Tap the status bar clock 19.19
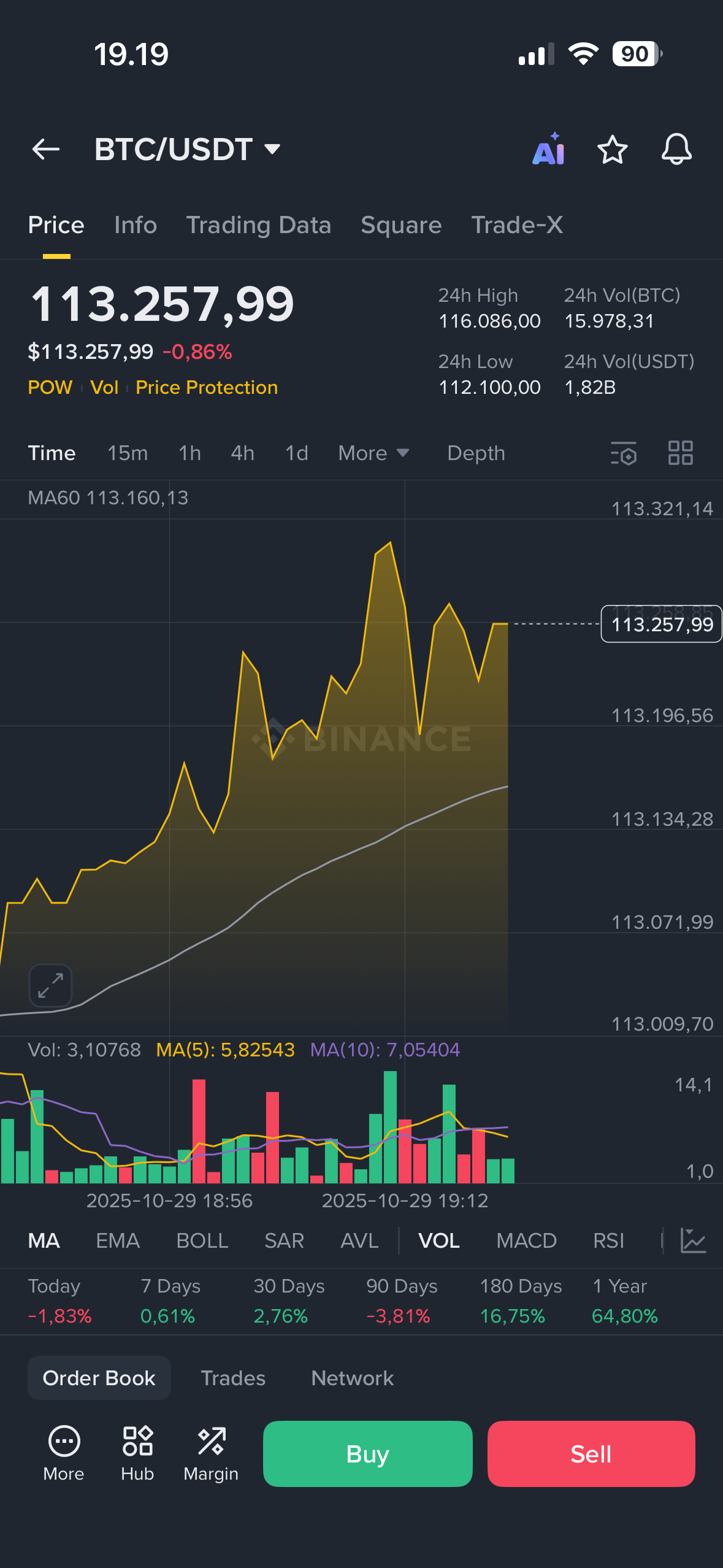This screenshot has height=1568, width=723. 131,55
